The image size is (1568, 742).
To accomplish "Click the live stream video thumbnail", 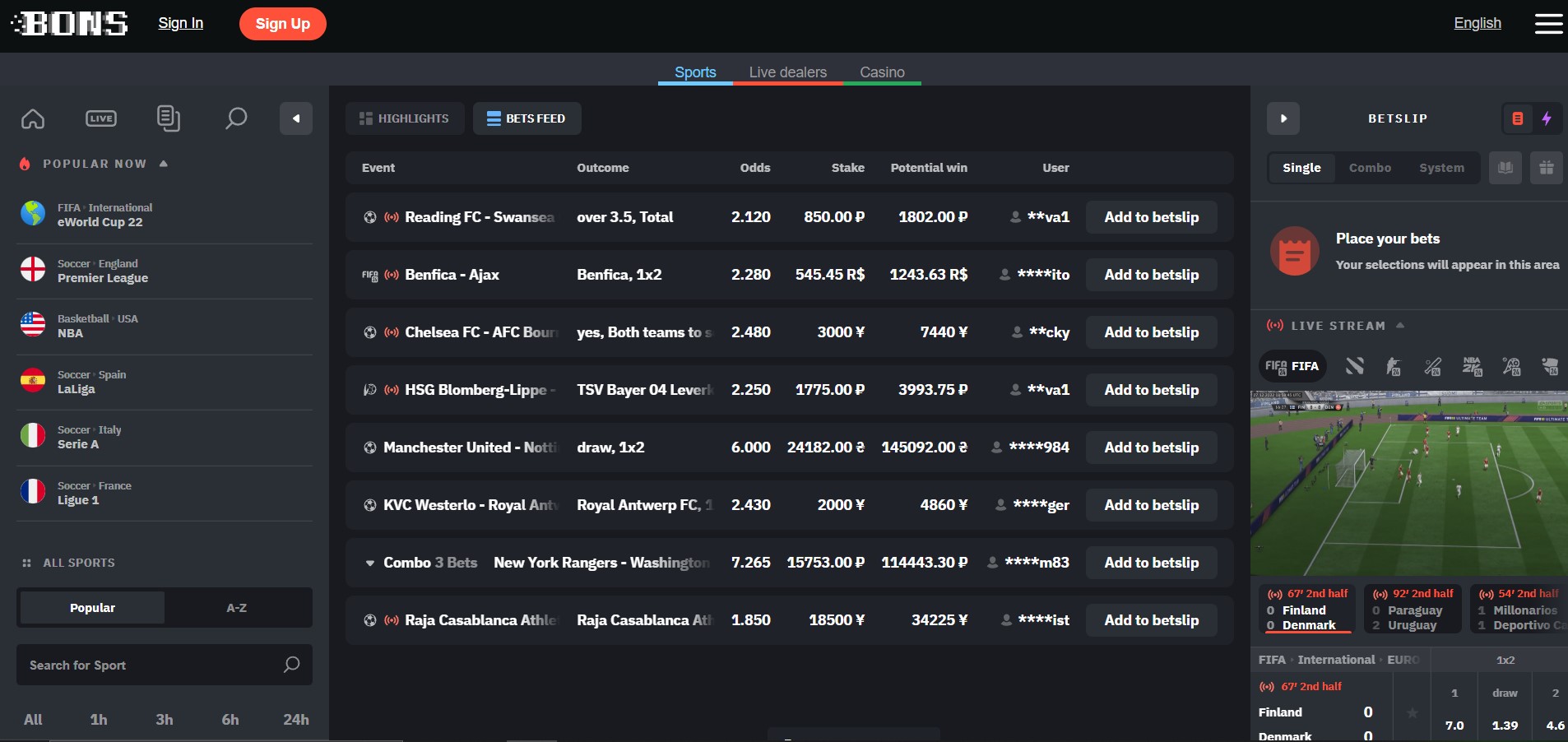I will 1408,483.
